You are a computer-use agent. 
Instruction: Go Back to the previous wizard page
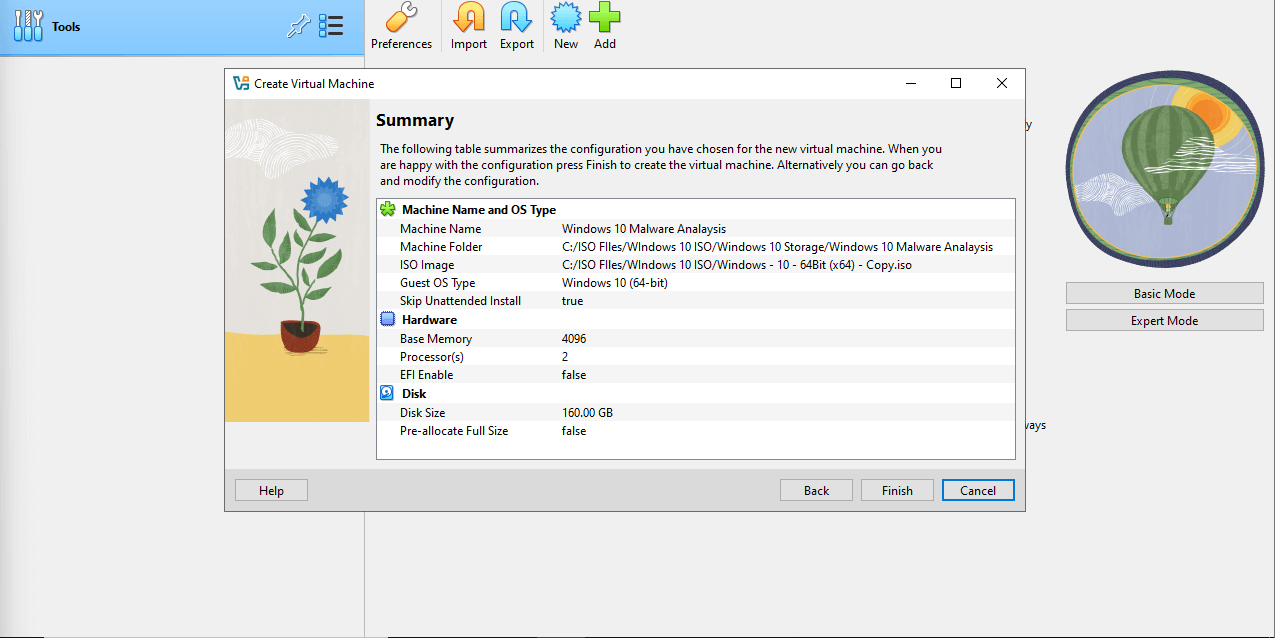click(x=816, y=490)
